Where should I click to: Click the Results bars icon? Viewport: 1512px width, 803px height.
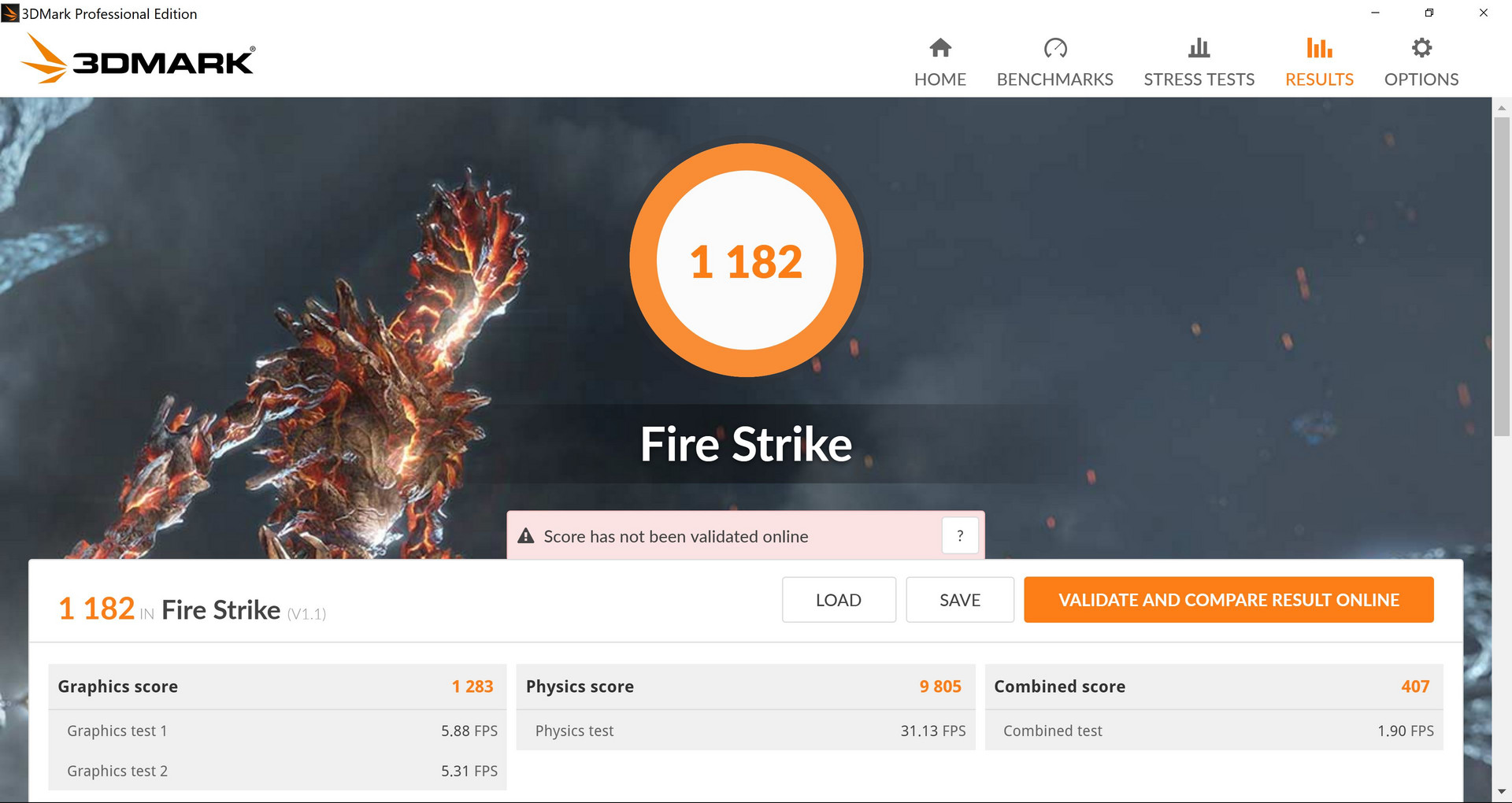pos(1319,48)
